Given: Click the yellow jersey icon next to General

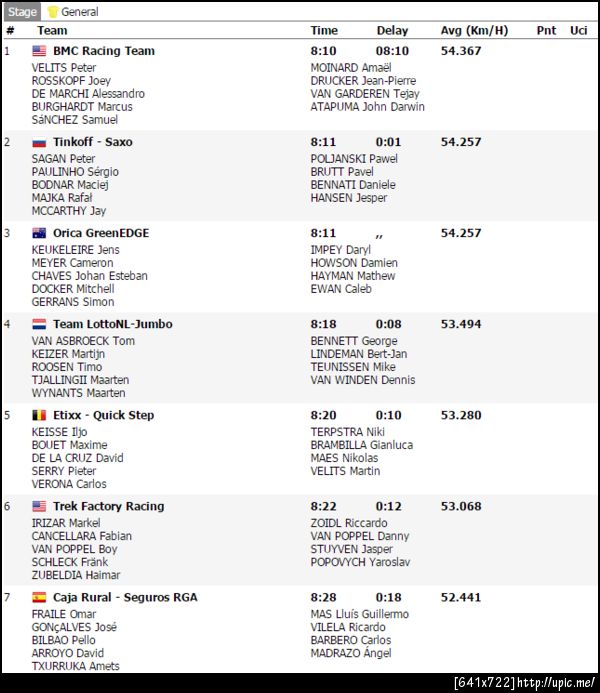Looking at the screenshot, I should click(x=53, y=12).
